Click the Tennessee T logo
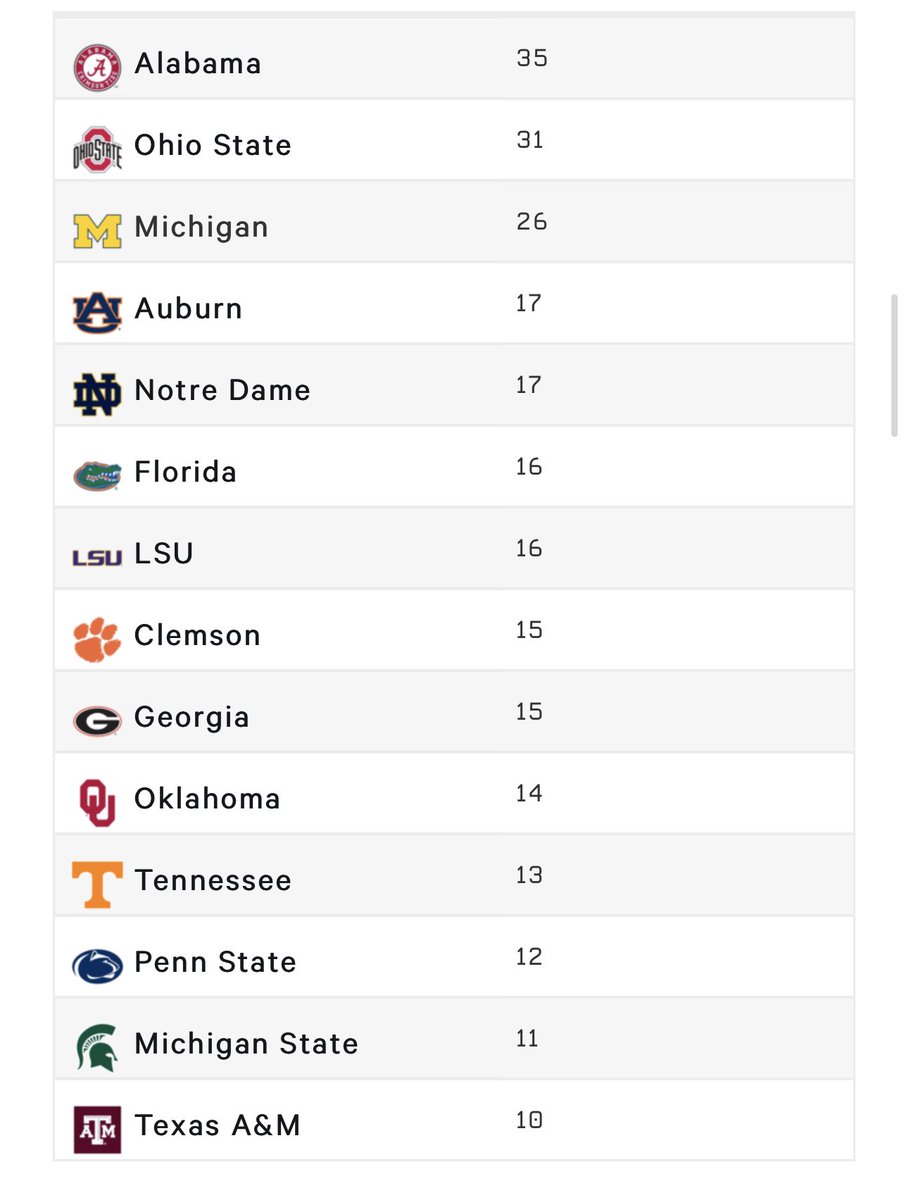This screenshot has height=1200, width=904. pos(97,885)
